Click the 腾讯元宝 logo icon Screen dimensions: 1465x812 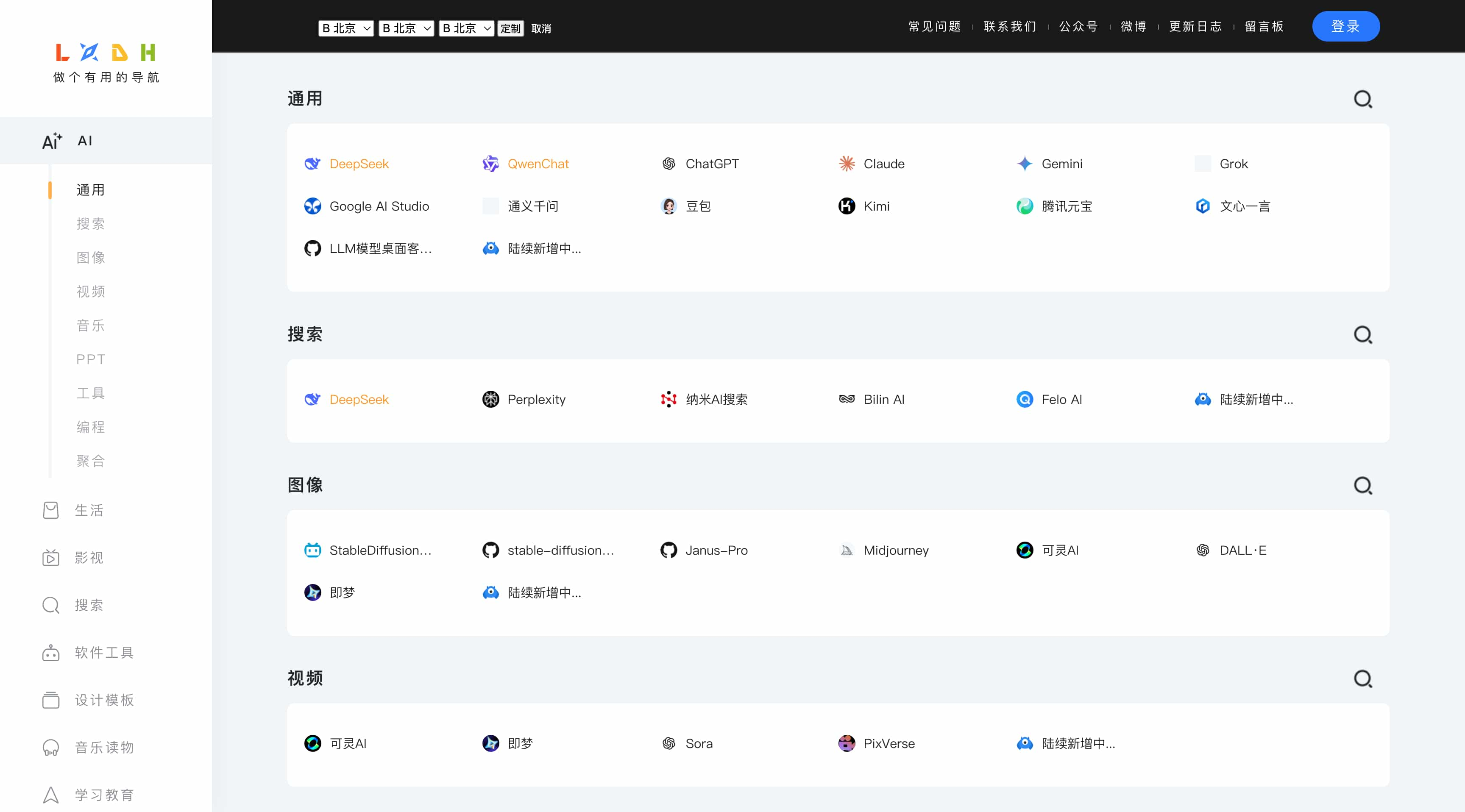1024,206
